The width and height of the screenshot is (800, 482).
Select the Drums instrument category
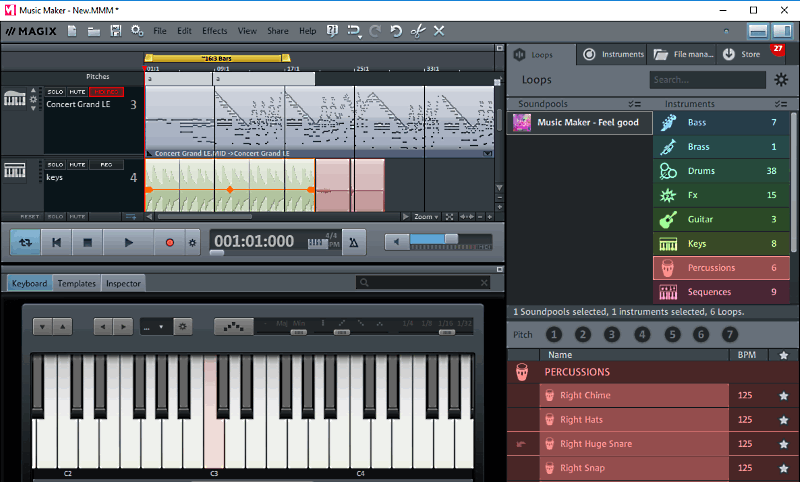click(x=721, y=171)
